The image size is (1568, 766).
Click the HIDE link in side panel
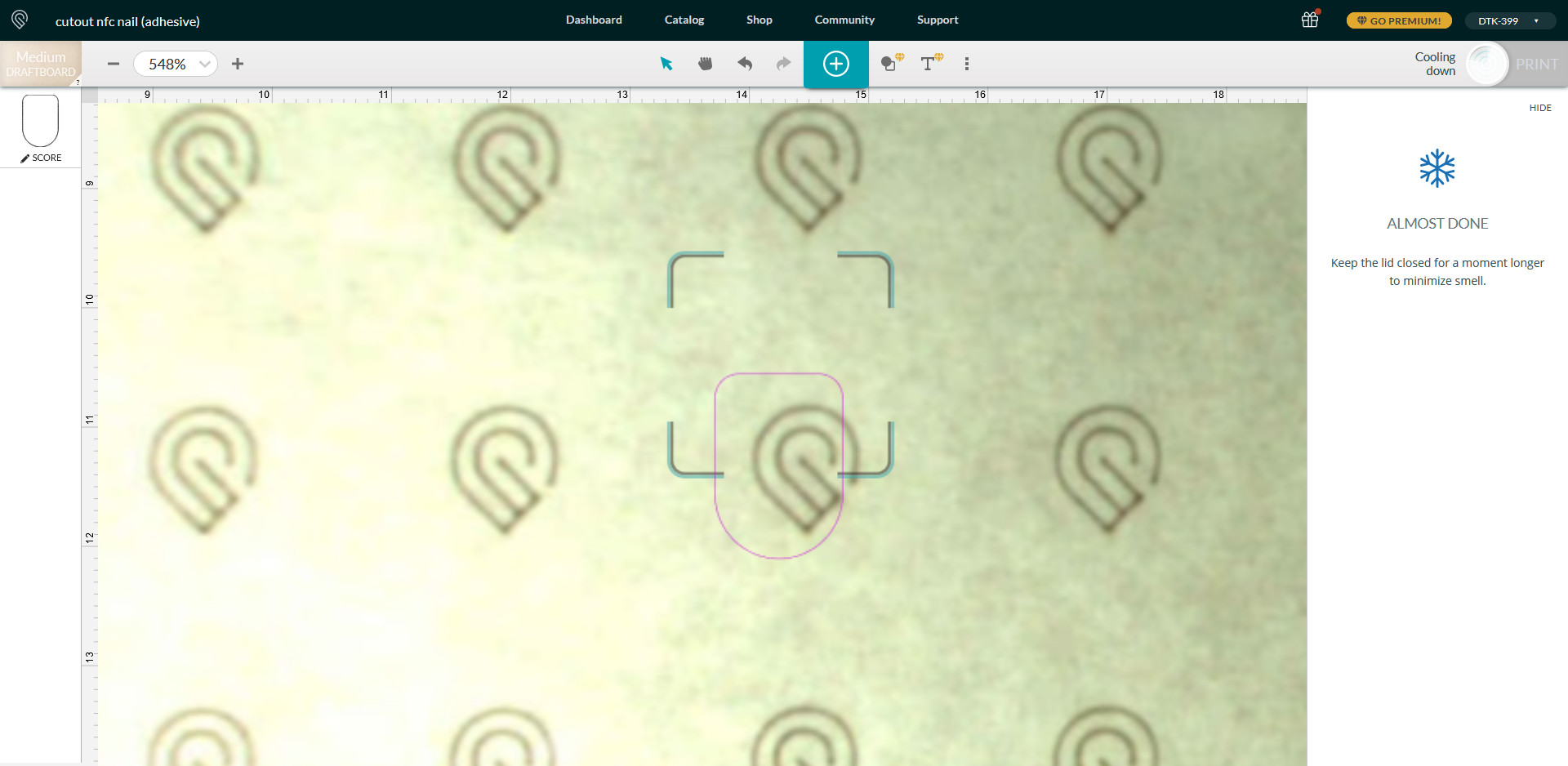coord(1540,108)
